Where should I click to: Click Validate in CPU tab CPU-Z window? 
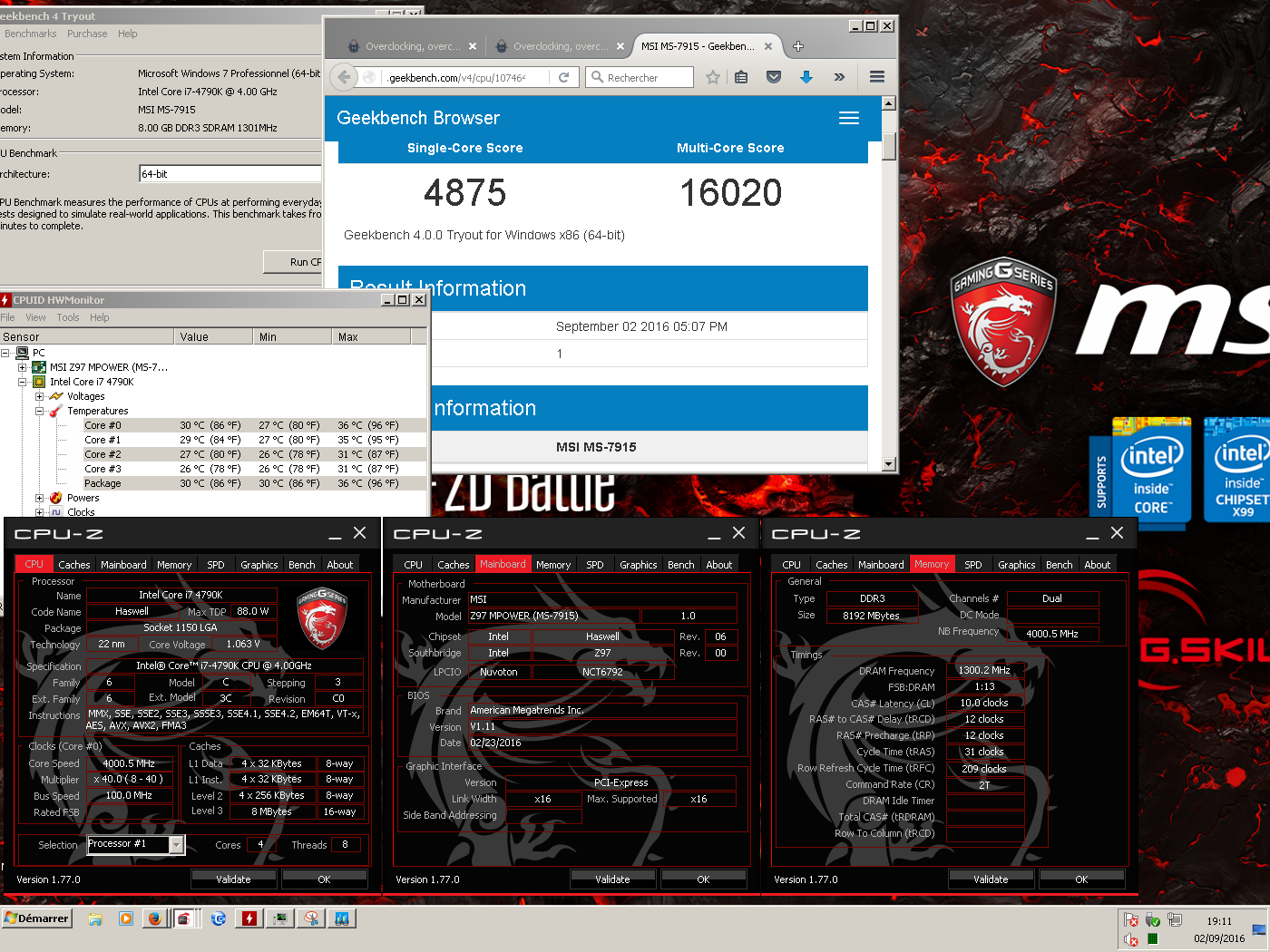tap(233, 879)
